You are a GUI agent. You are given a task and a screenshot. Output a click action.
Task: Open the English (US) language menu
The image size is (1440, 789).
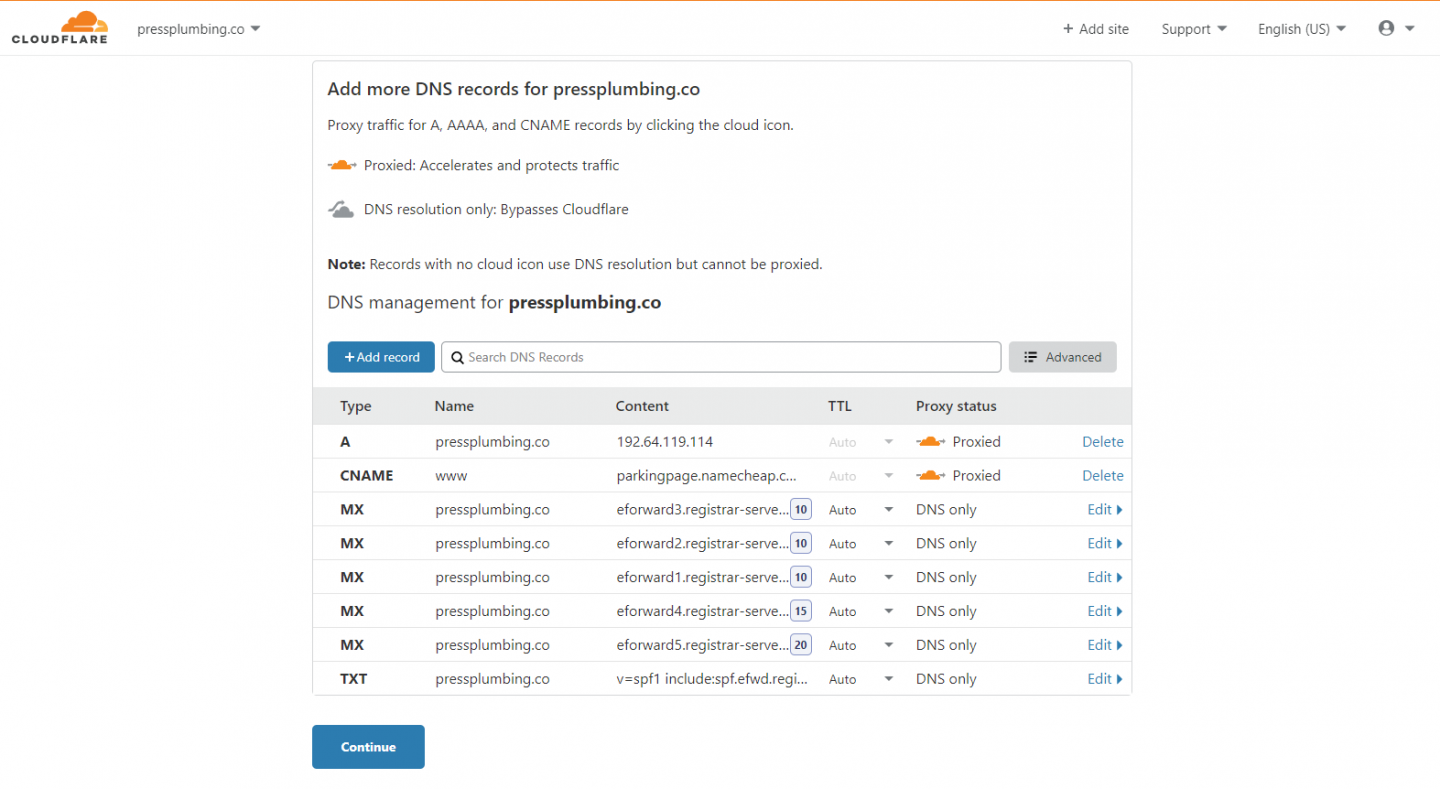click(1301, 29)
